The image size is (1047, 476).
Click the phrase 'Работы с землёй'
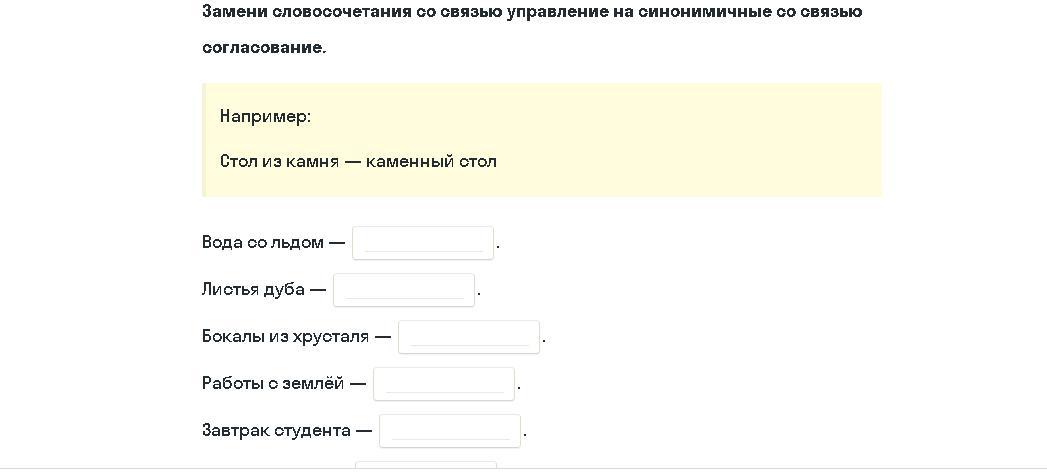point(273,383)
